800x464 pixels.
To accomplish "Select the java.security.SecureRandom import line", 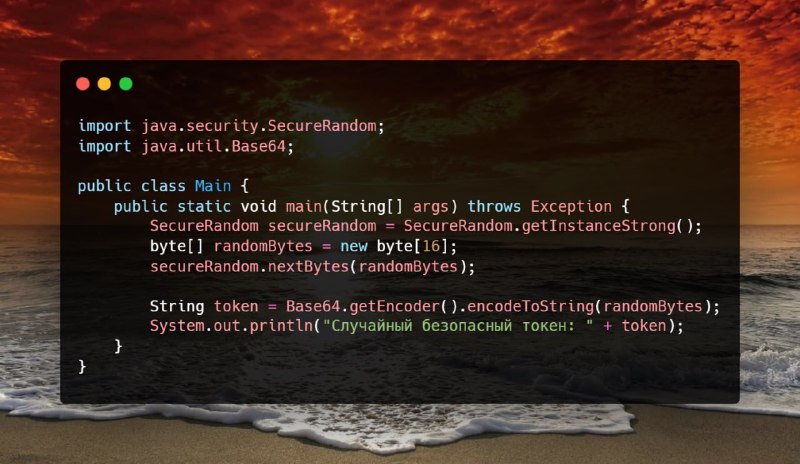I will coord(231,126).
